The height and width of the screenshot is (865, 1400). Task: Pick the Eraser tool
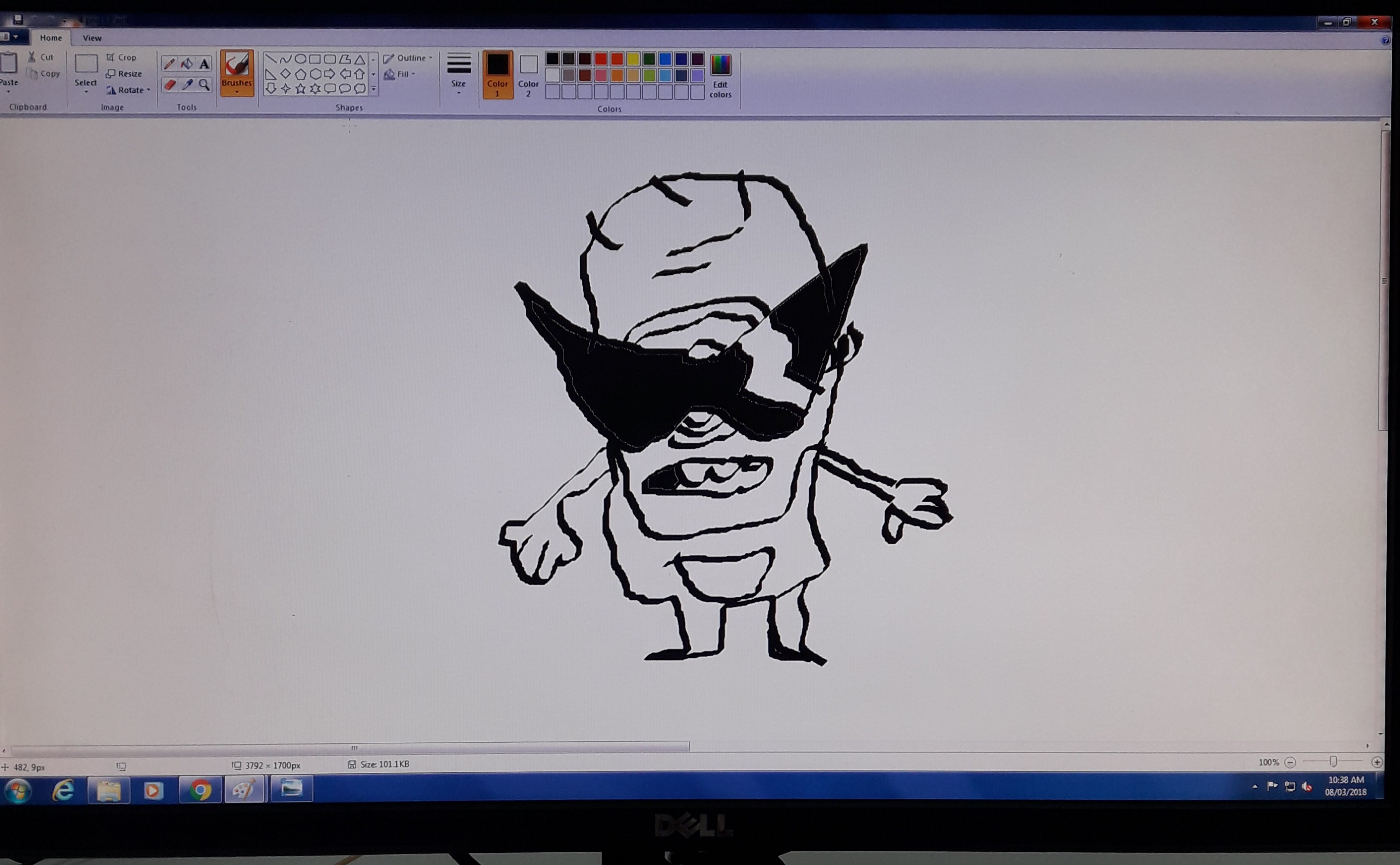pyautogui.click(x=169, y=85)
